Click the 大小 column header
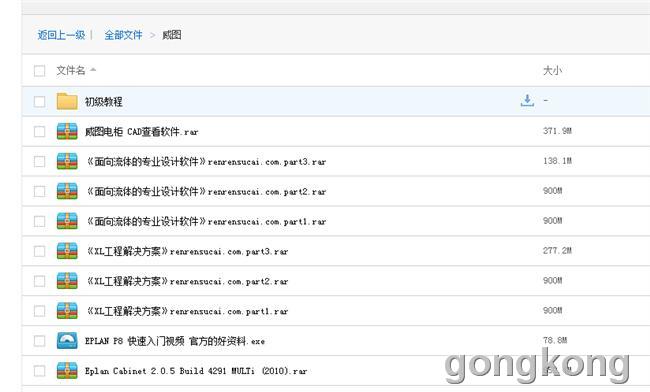Viewport: 650px width, 392px height. click(552, 70)
